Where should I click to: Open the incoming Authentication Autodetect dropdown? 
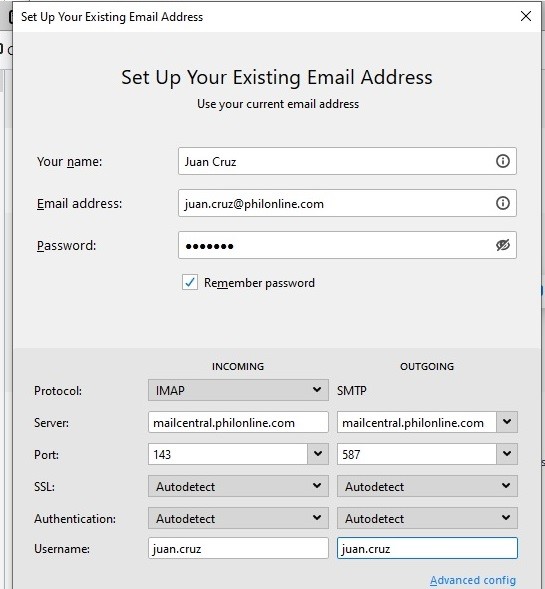(238, 518)
